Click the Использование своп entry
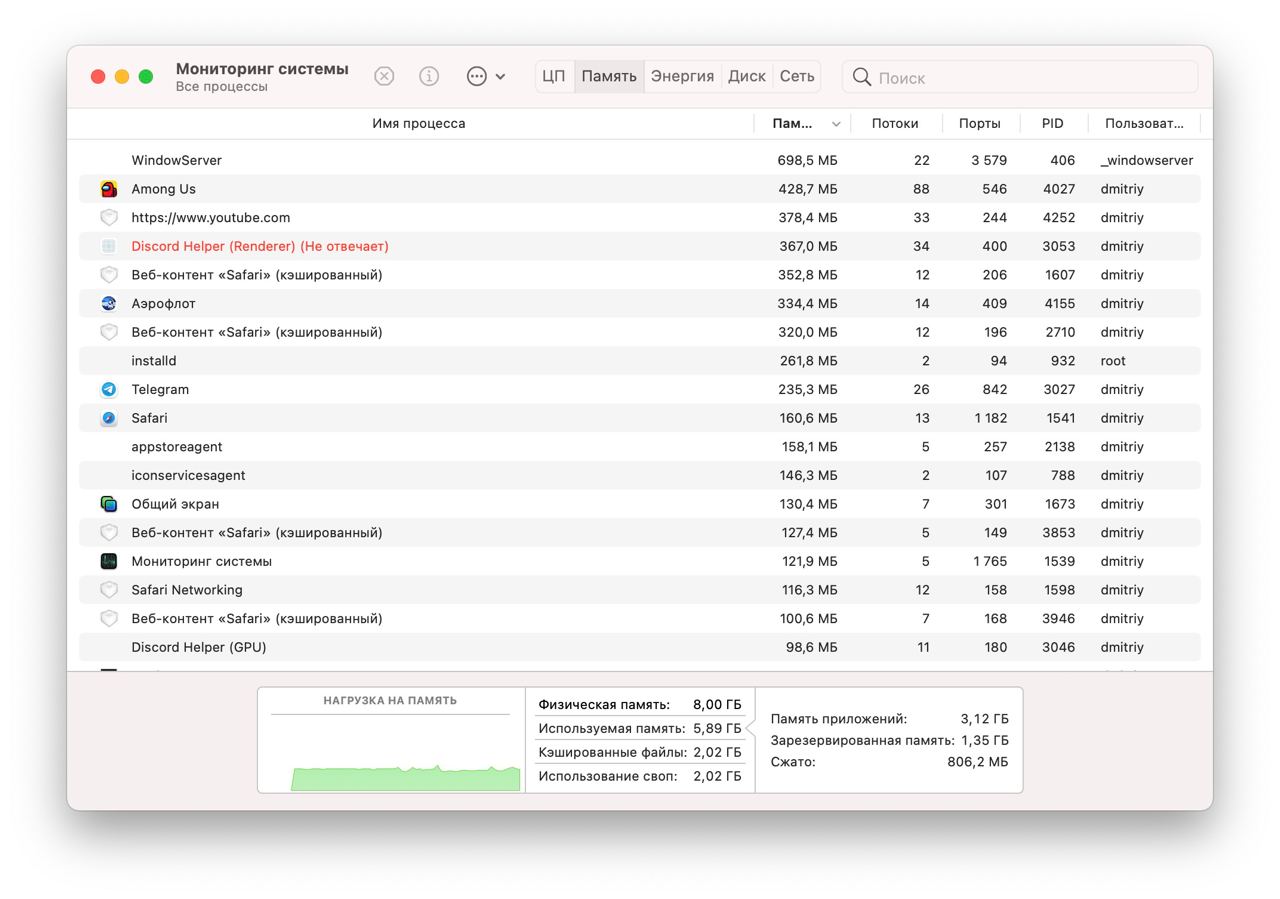The height and width of the screenshot is (899, 1280). 640,776
